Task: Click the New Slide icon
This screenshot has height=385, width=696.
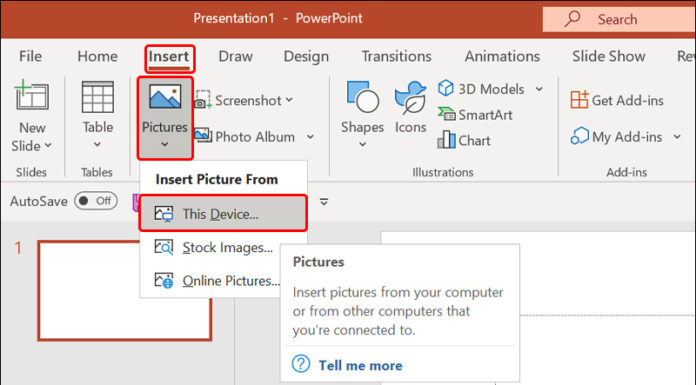Action: (x=31, y=95)
